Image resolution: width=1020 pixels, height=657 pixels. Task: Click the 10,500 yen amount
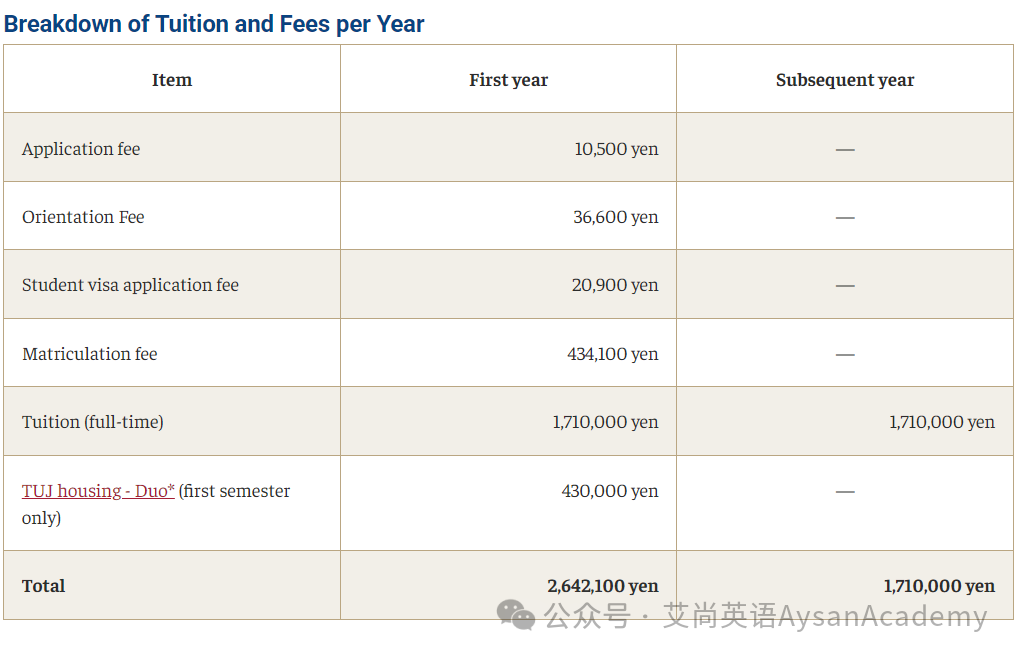tap(616, 149)
